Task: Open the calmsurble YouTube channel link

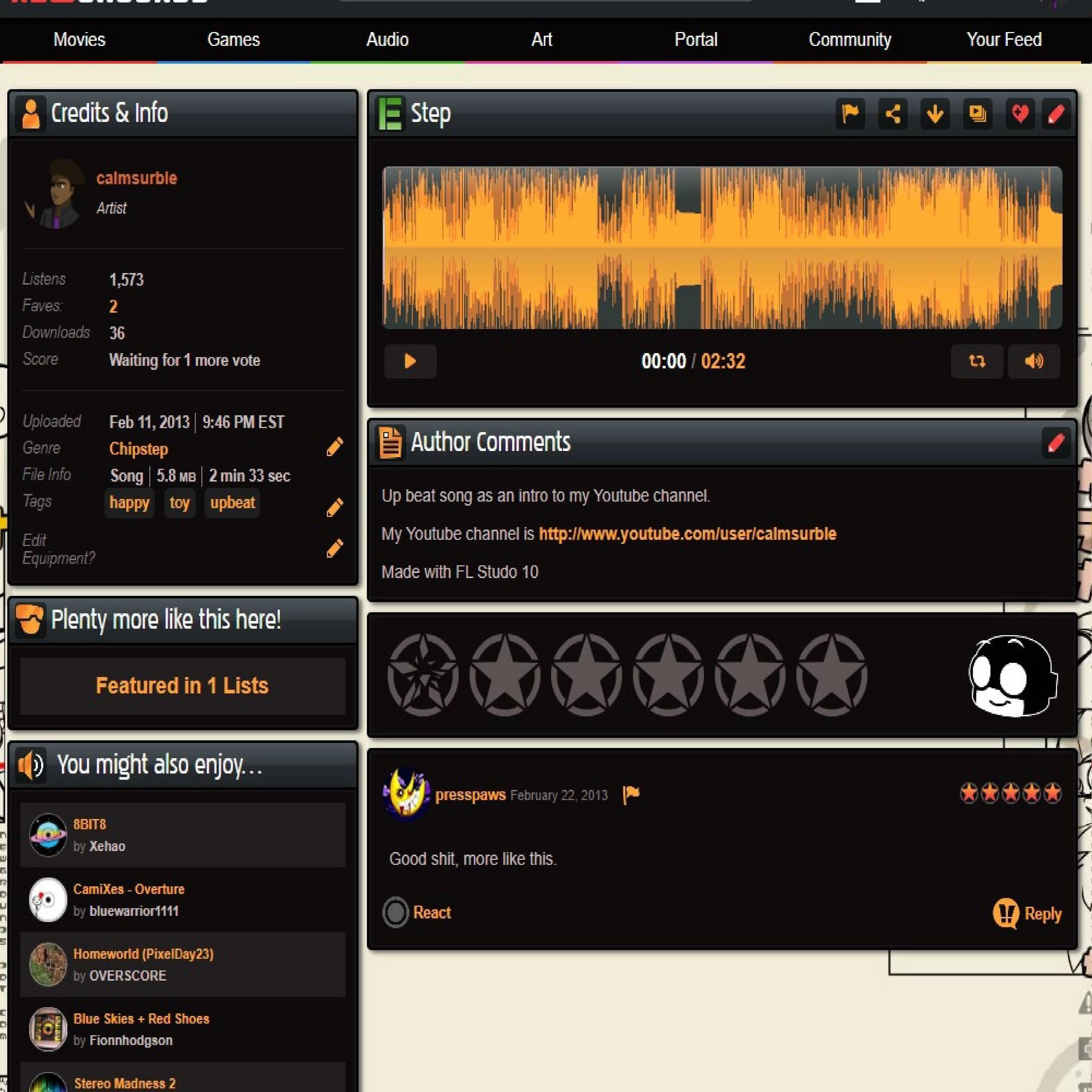Action: (687, 534)
